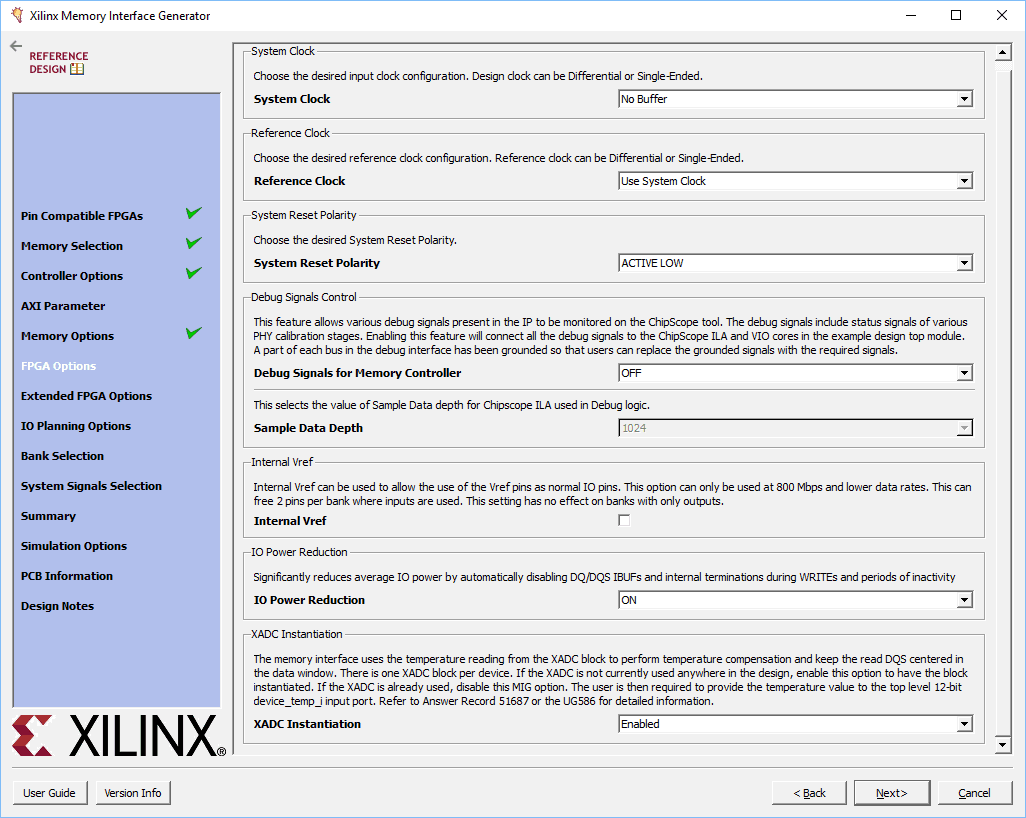Open the User Guide

coord(49,793)
